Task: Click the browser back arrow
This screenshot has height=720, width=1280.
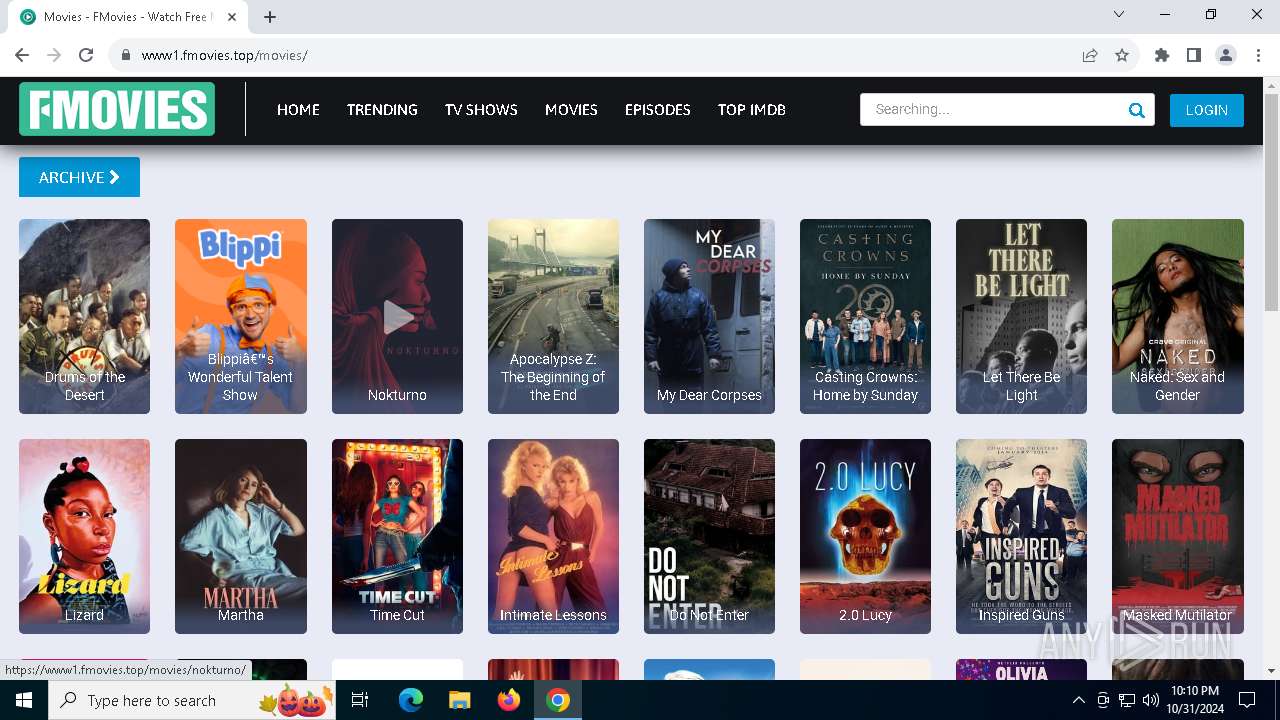Action: coord(22,55)
